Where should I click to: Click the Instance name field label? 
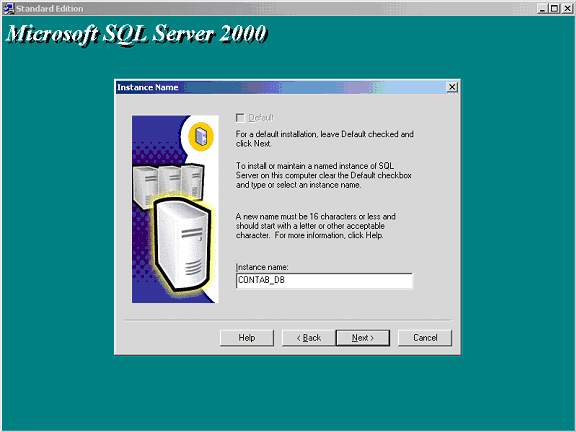pos(262,267)
